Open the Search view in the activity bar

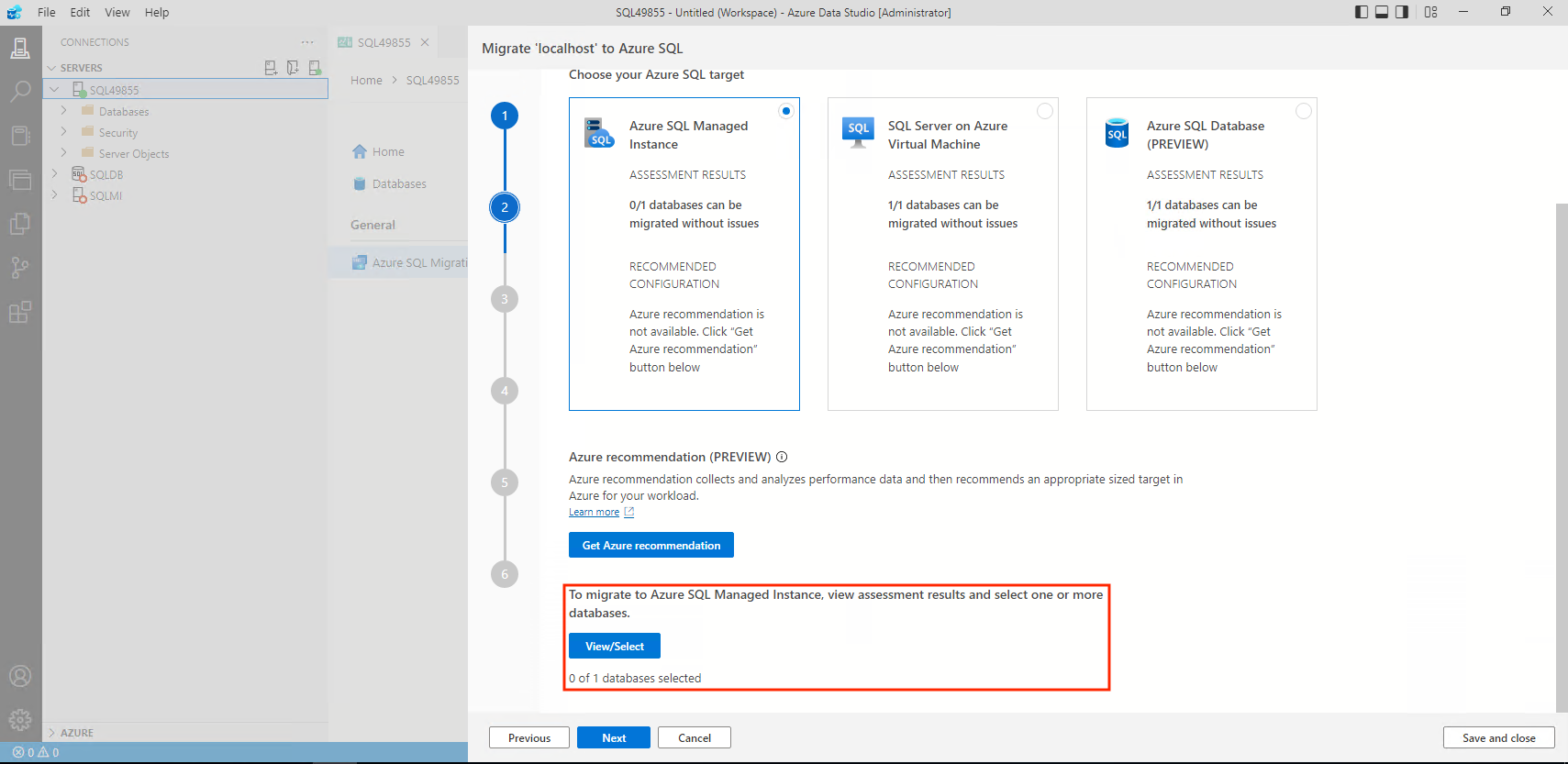point(20,91)
